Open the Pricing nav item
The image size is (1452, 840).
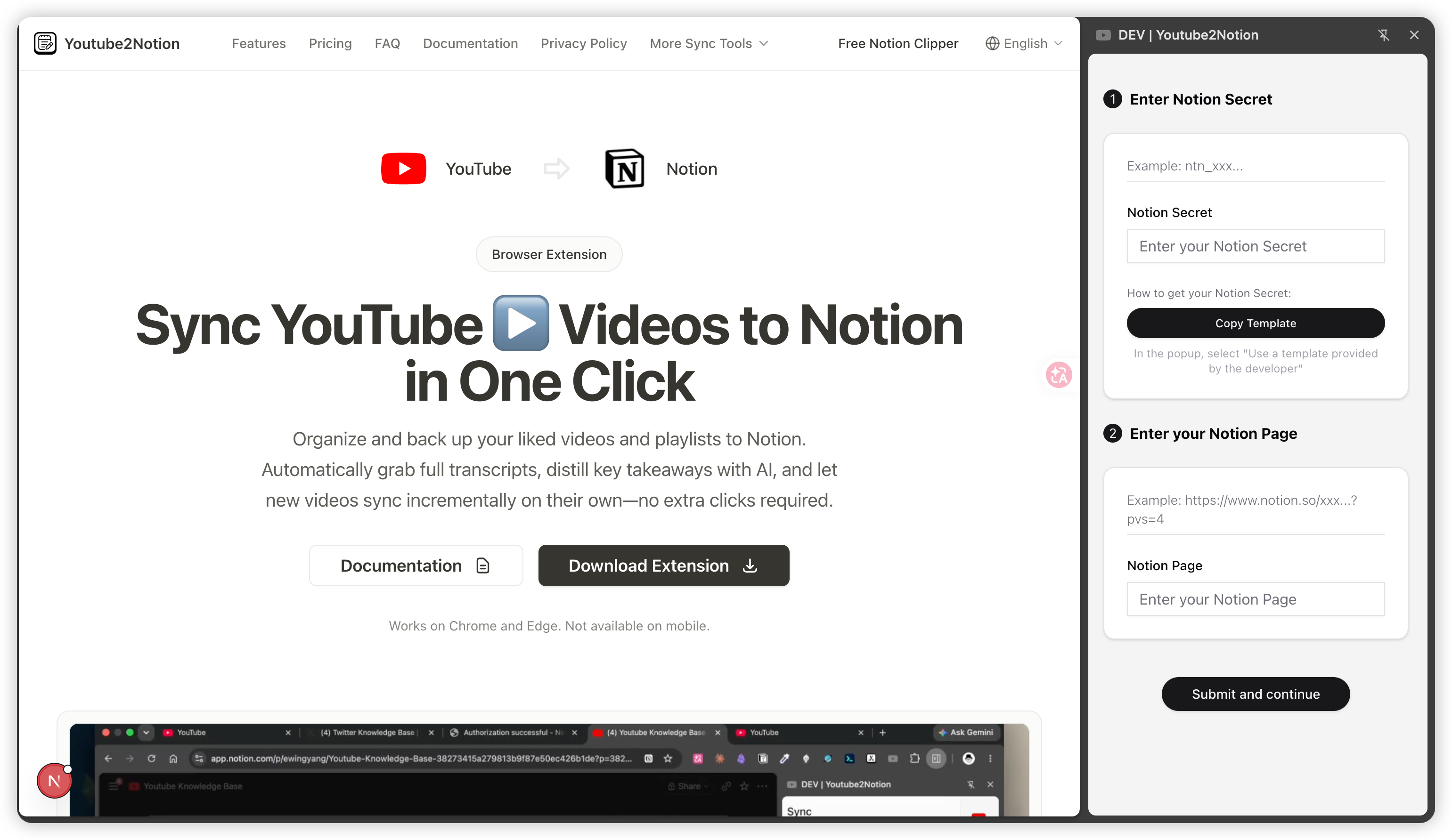(x=330, y=43)
